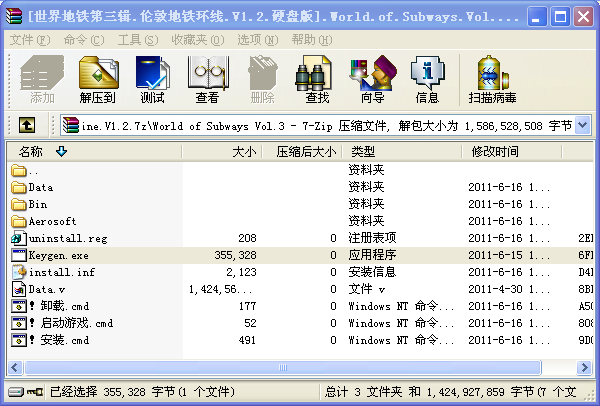Select the 'Keygen.exe' file name
This screenshot has height=406, width=600.
59,255
